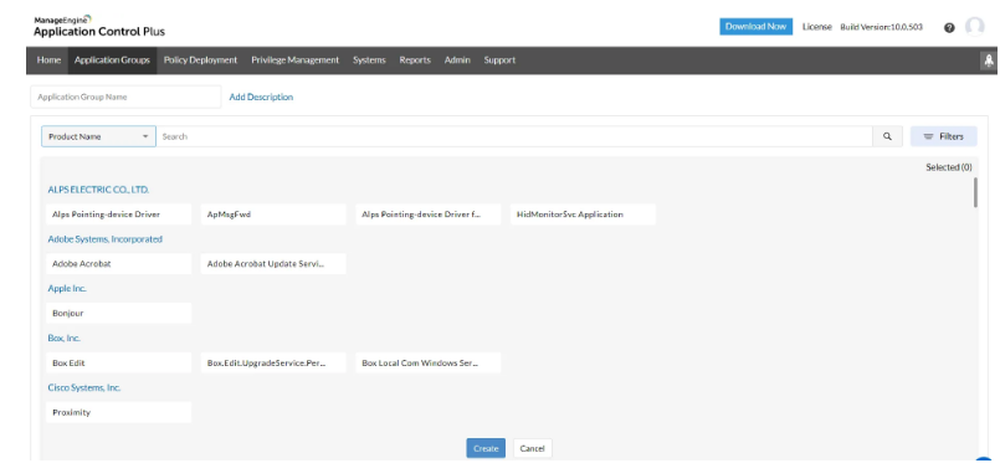Select the Box.Edit.UpgradeService.Per... tile
Screen dimensions: 1000x475
(274, 363)
